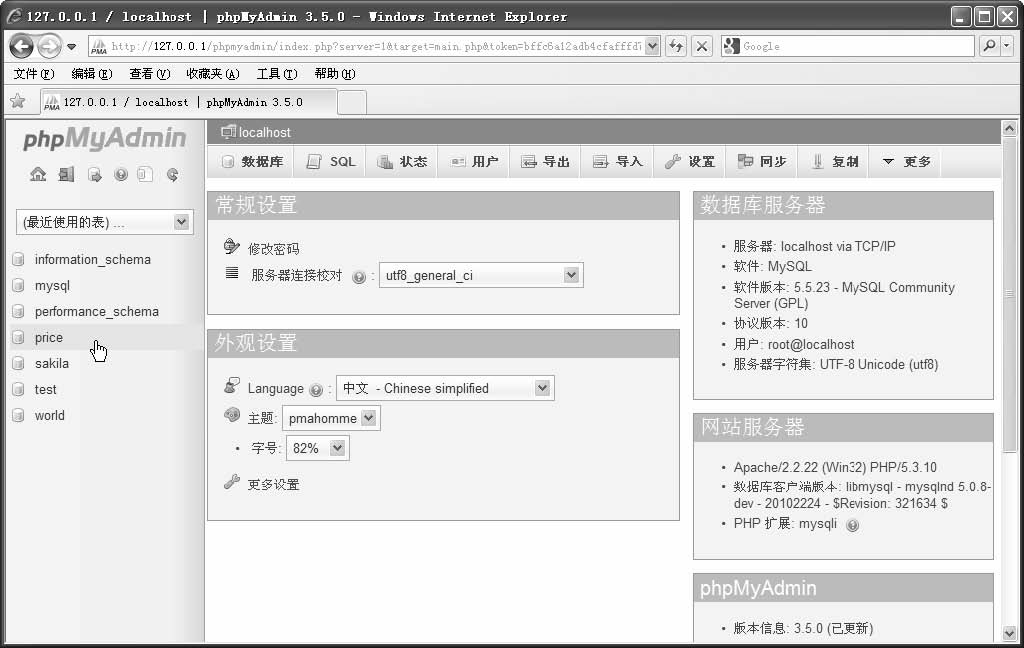Click the help icon beside 服务器连接校对
The height and width of the screenshot is (648, 1024).
coord(359,277)
